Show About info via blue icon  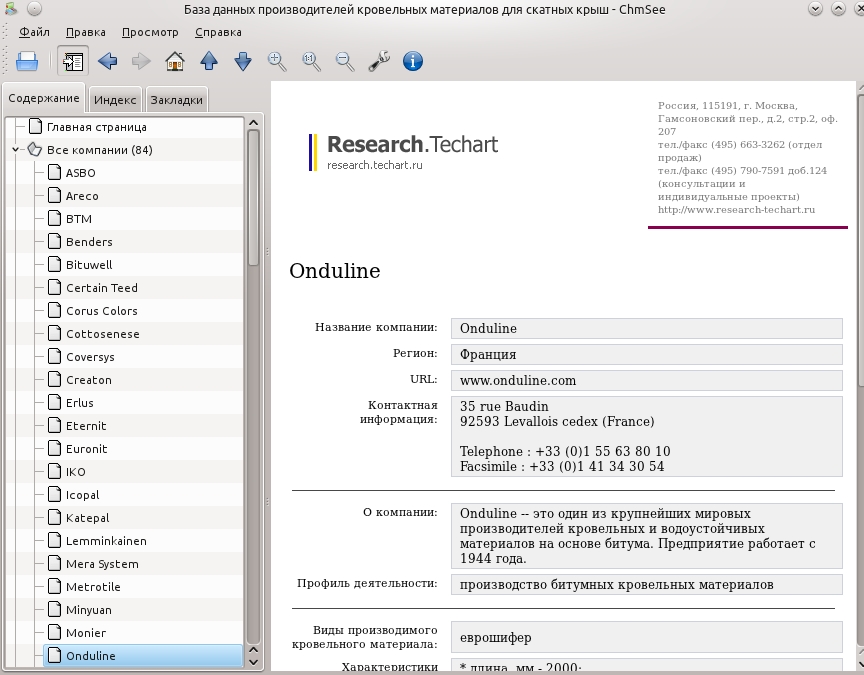(x=413, y=61)
